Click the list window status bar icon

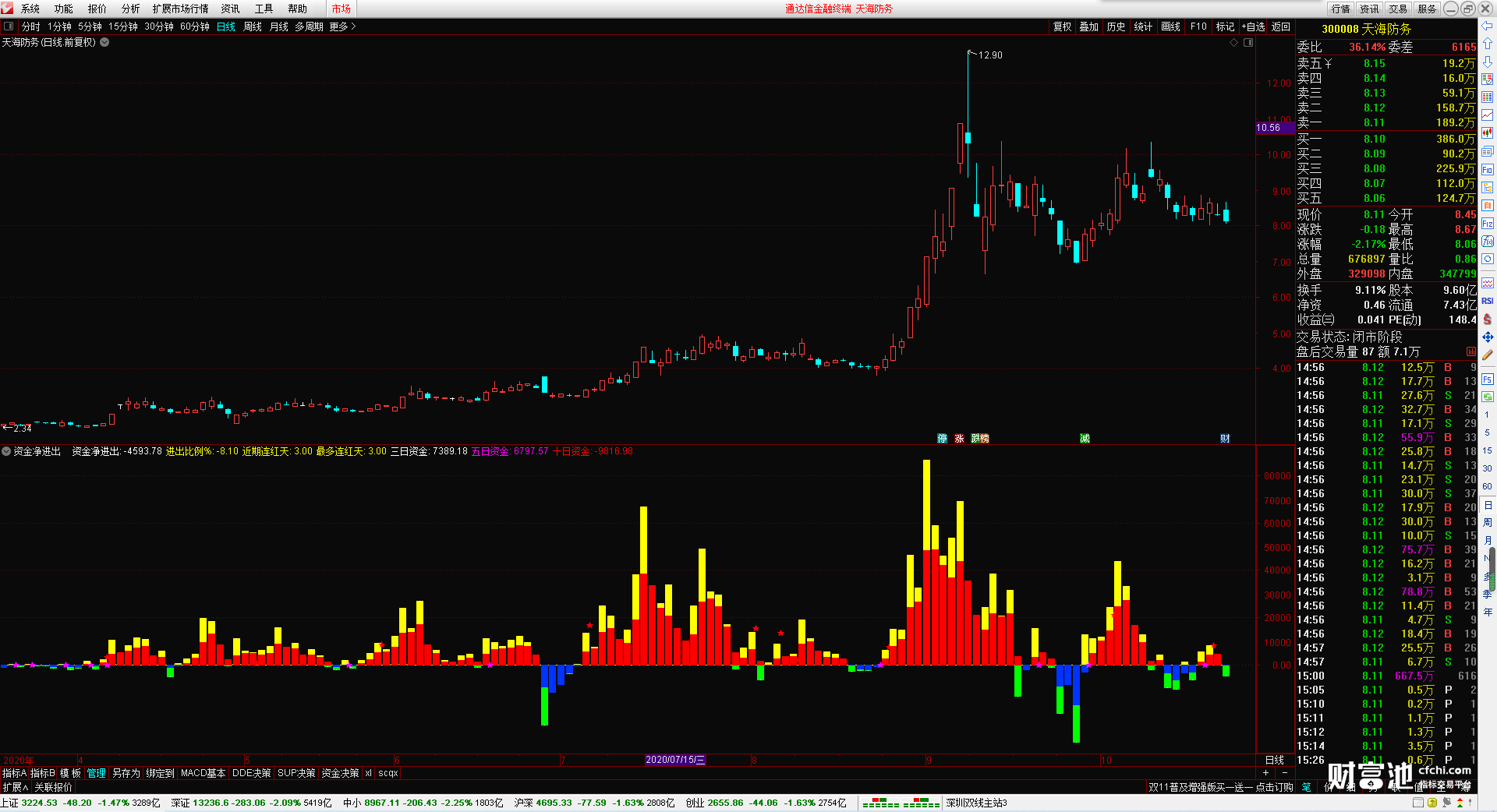pyautogui.click(x=1418, y=803)
